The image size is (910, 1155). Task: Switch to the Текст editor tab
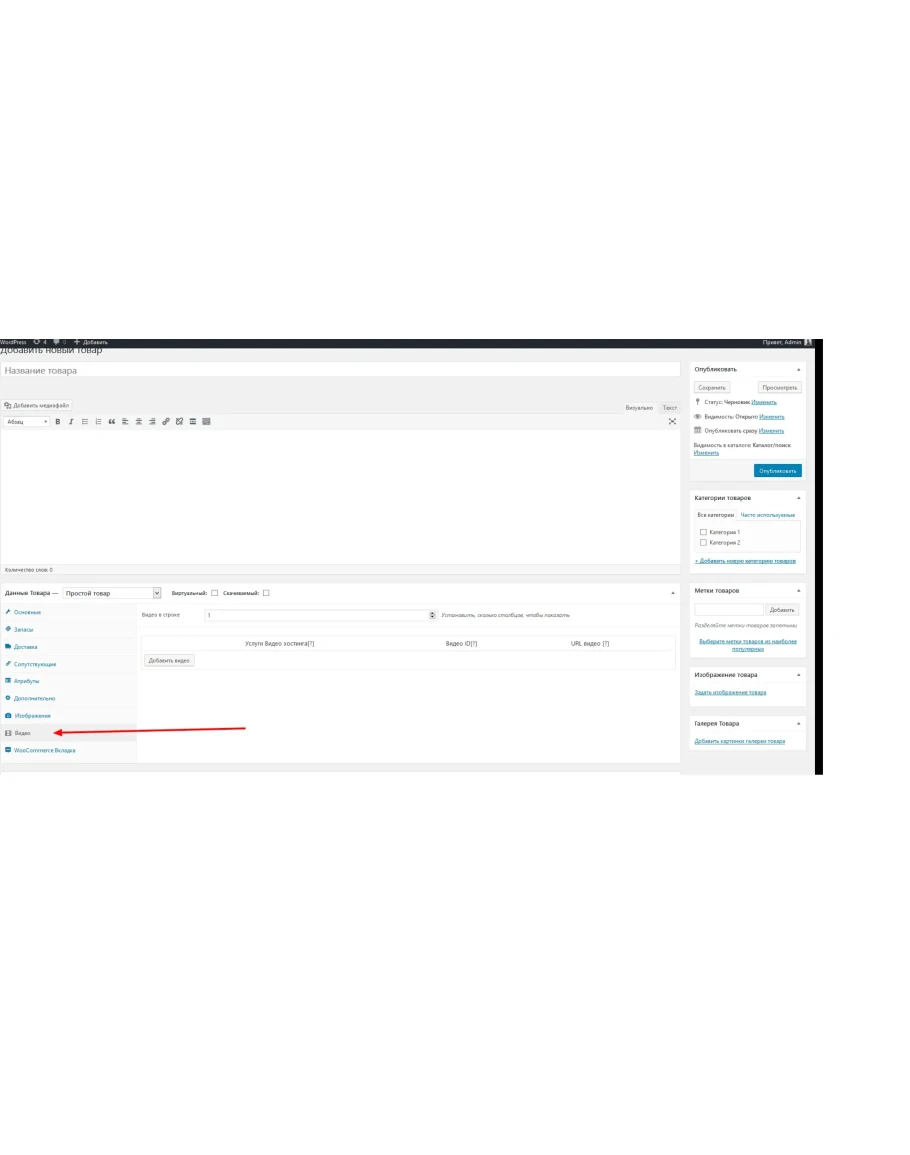[x=669, y=408]
